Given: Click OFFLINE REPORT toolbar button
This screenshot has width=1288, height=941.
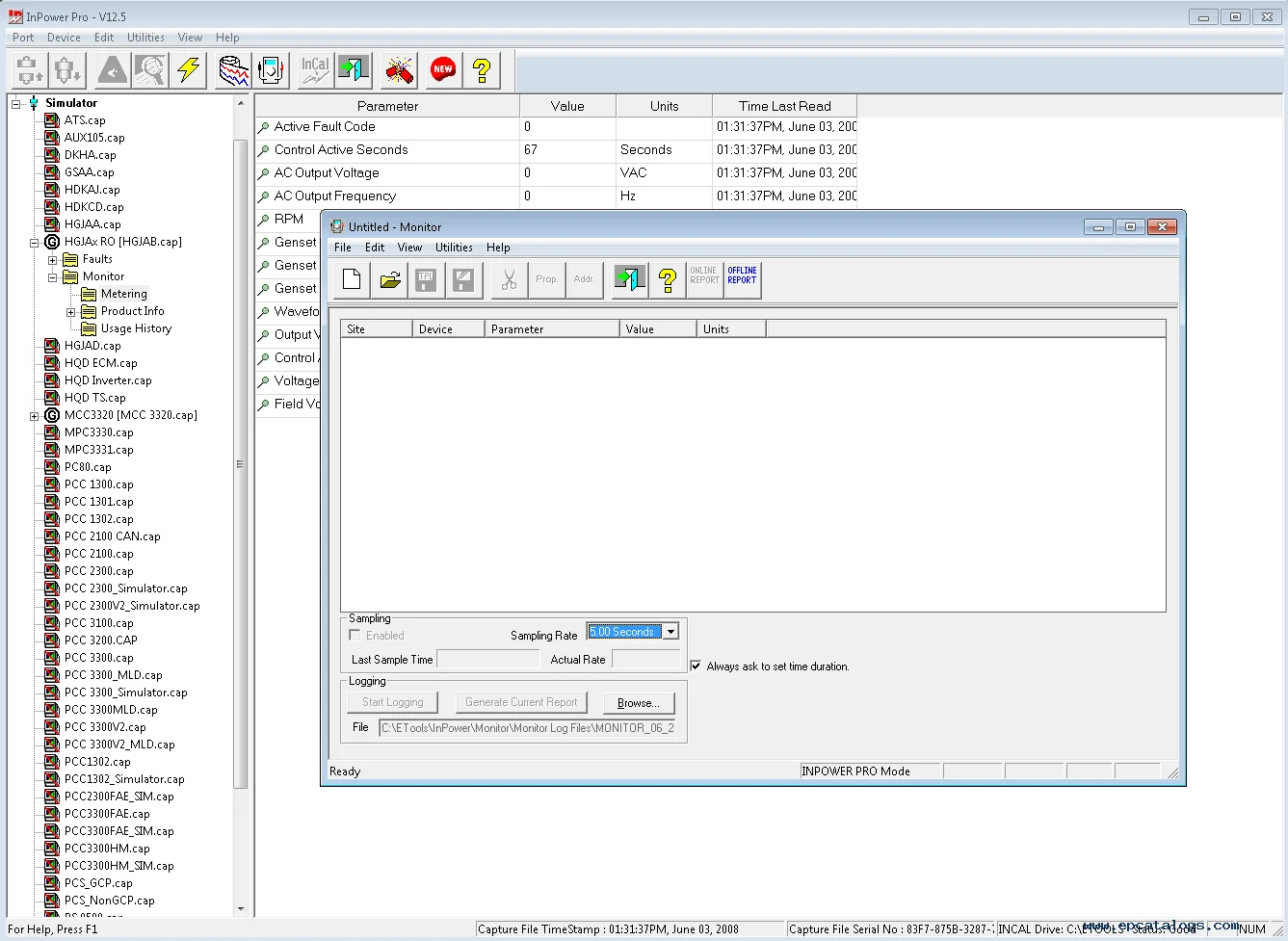Looking at the screenshot, I should click(x=742, y=280).
